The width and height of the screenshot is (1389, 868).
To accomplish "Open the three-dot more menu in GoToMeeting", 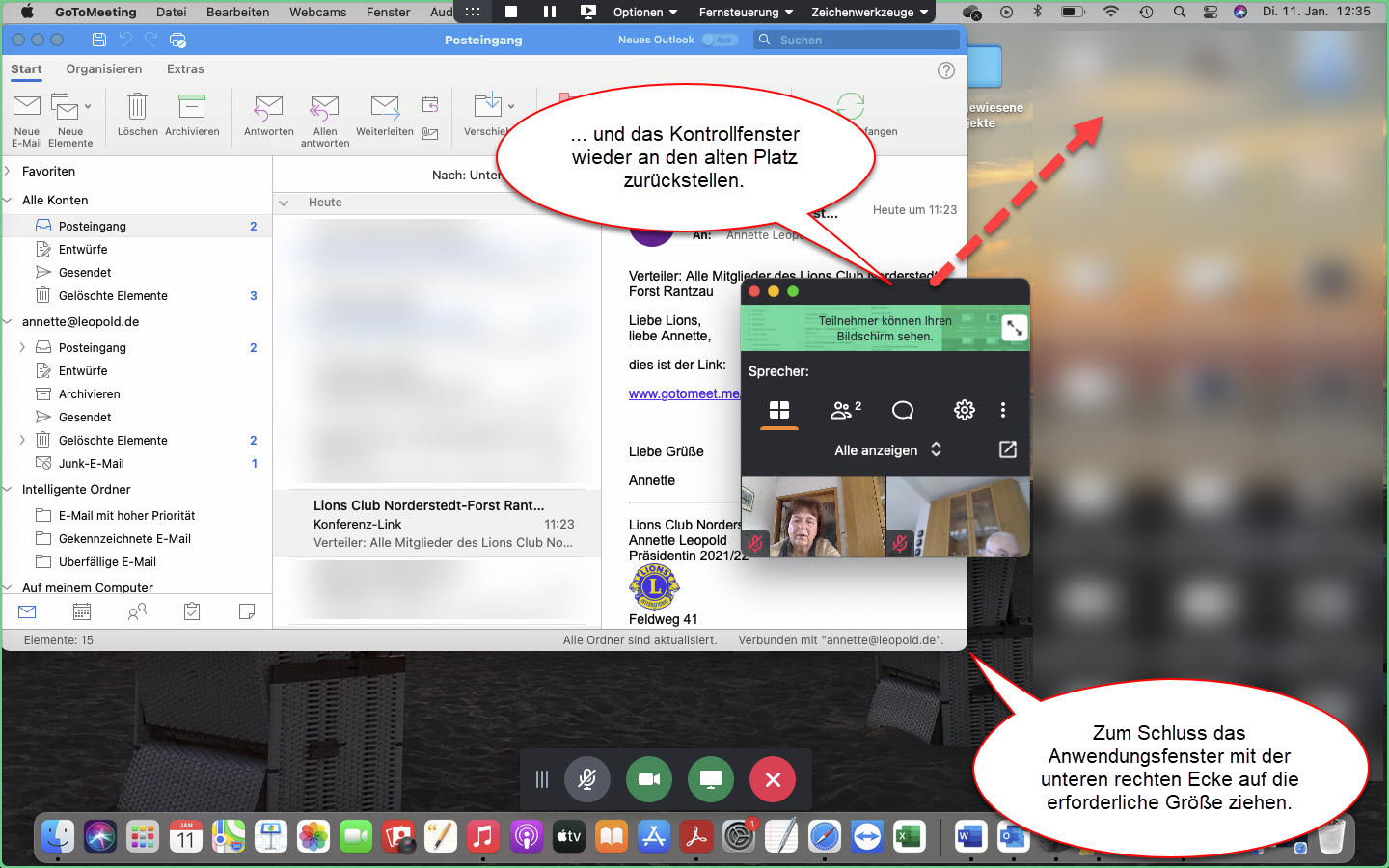I will tap(1003, 410).
